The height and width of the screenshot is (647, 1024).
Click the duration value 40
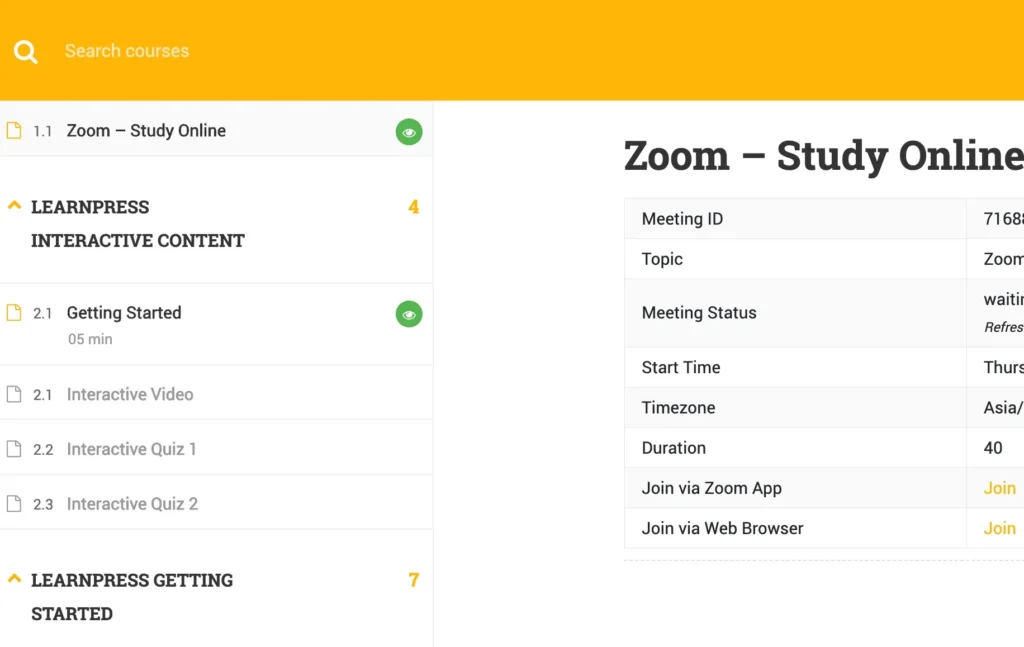993,448
